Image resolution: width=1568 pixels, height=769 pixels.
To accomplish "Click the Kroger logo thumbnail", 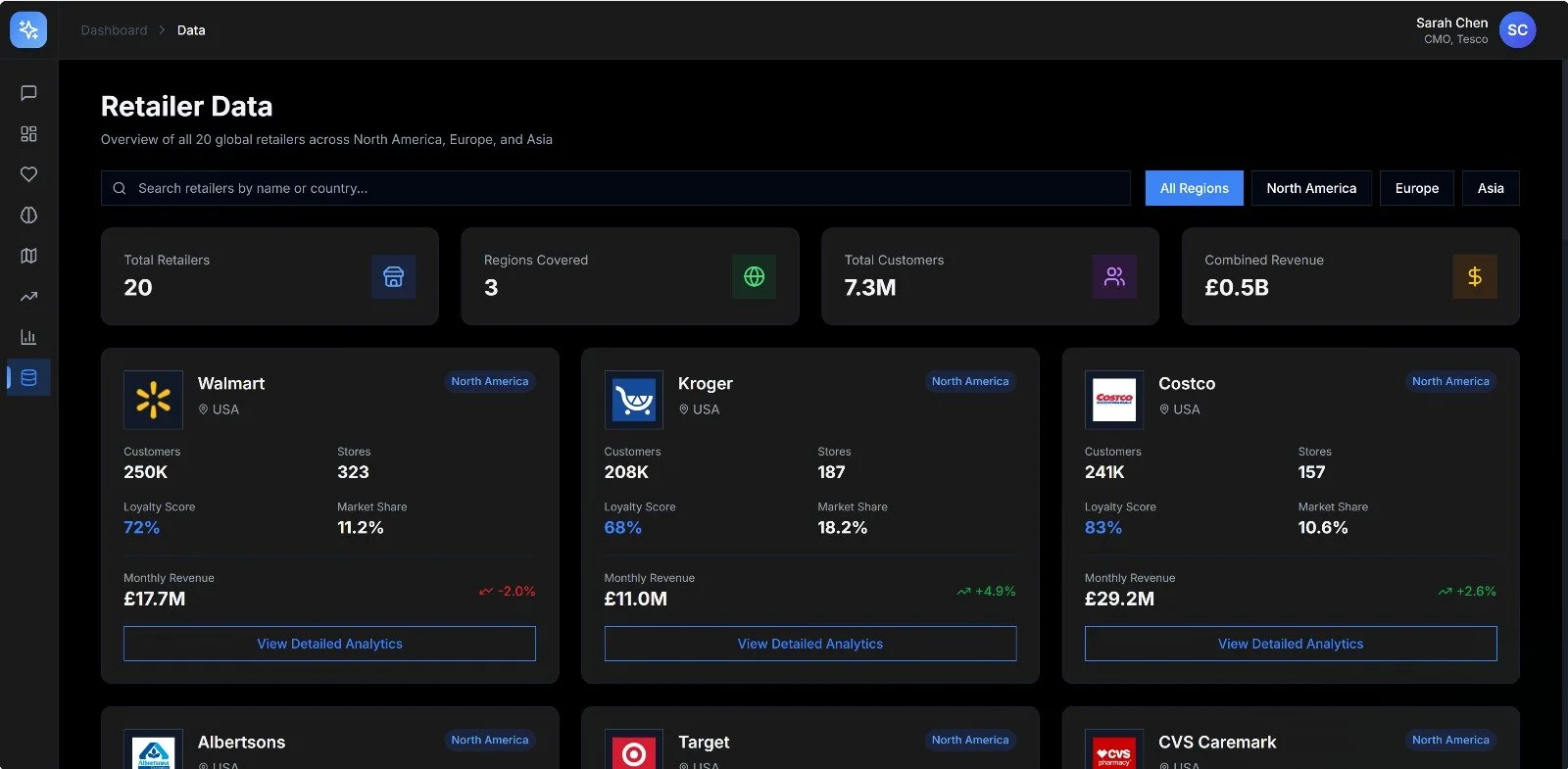I will point(634,400).
